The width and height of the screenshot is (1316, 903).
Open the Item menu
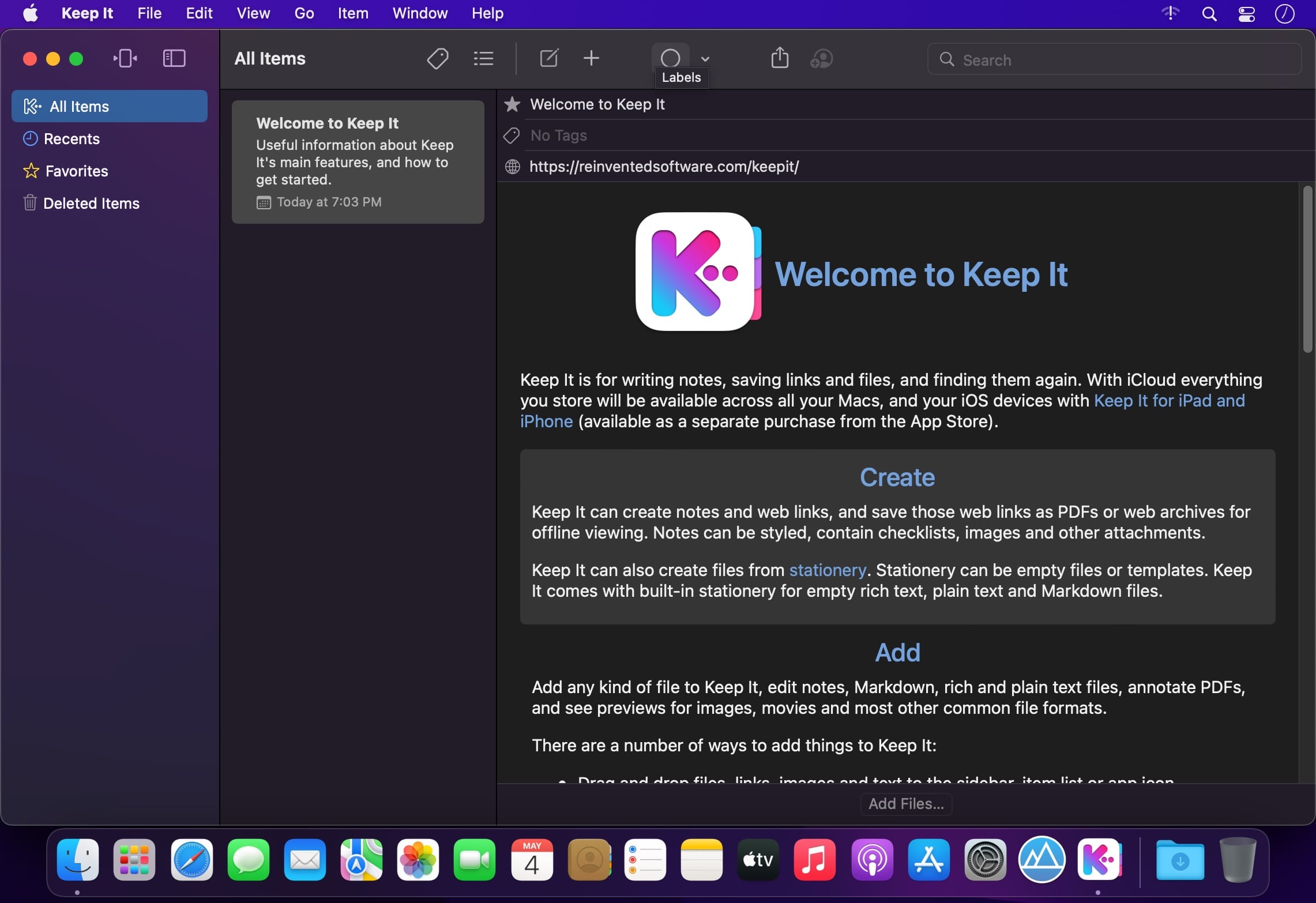(352, 13)
